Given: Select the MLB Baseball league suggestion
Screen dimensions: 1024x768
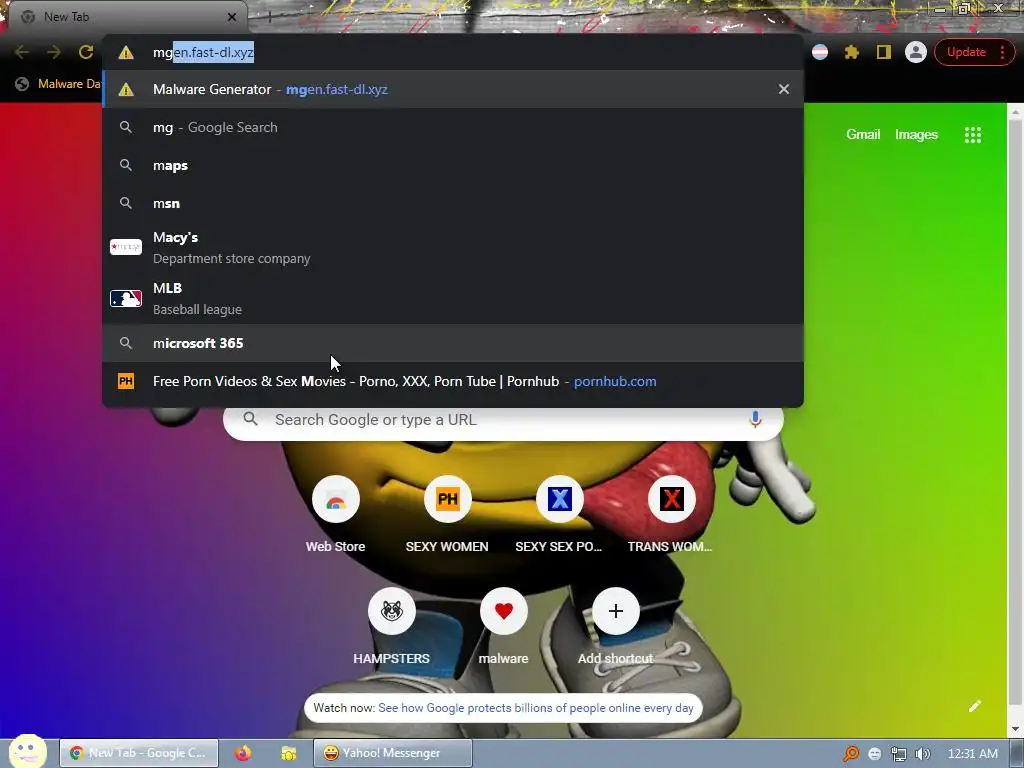Looking at the screenshot, I should tap(453, 298).
